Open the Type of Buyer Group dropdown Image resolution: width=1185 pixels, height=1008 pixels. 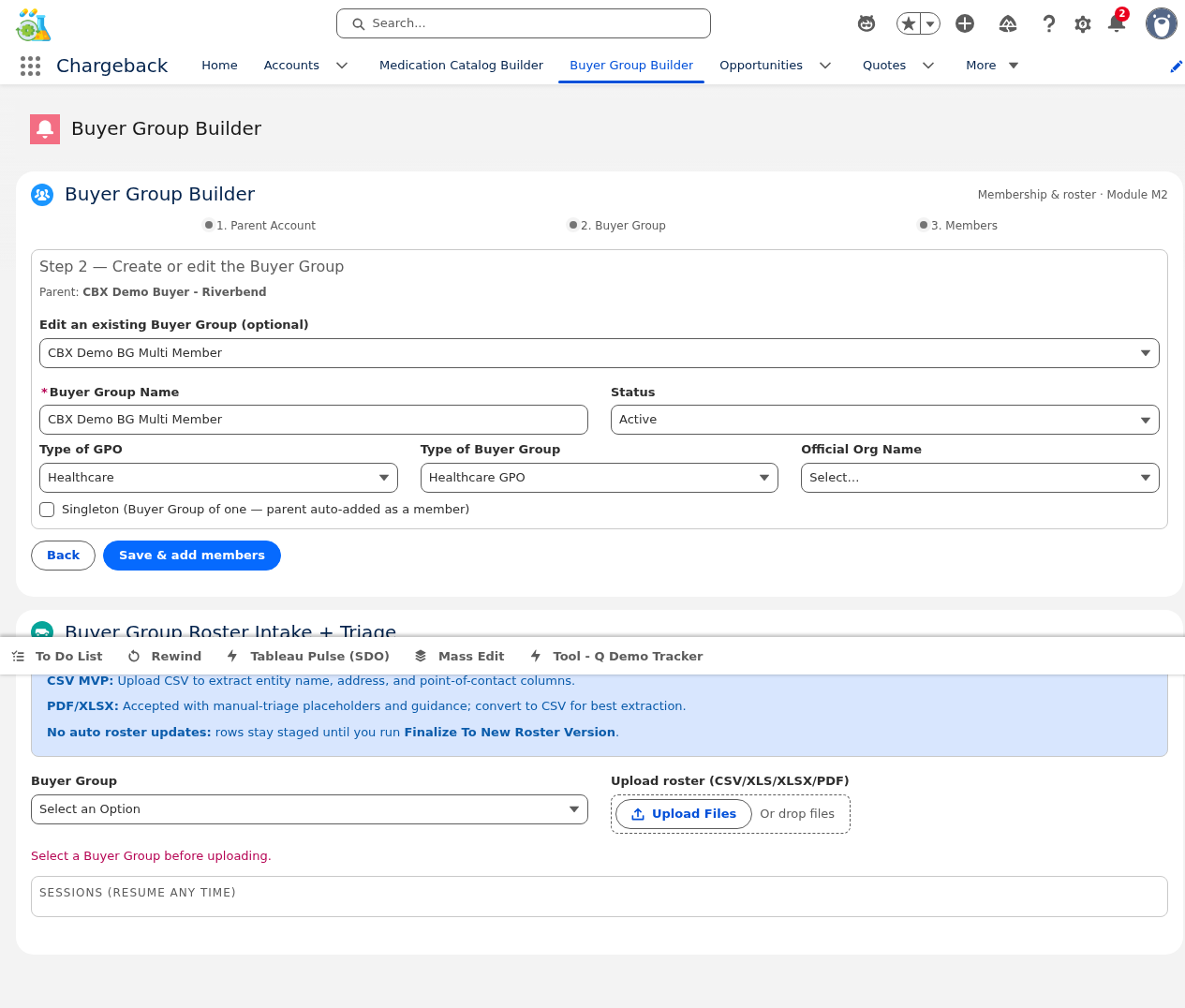(600, 478)
